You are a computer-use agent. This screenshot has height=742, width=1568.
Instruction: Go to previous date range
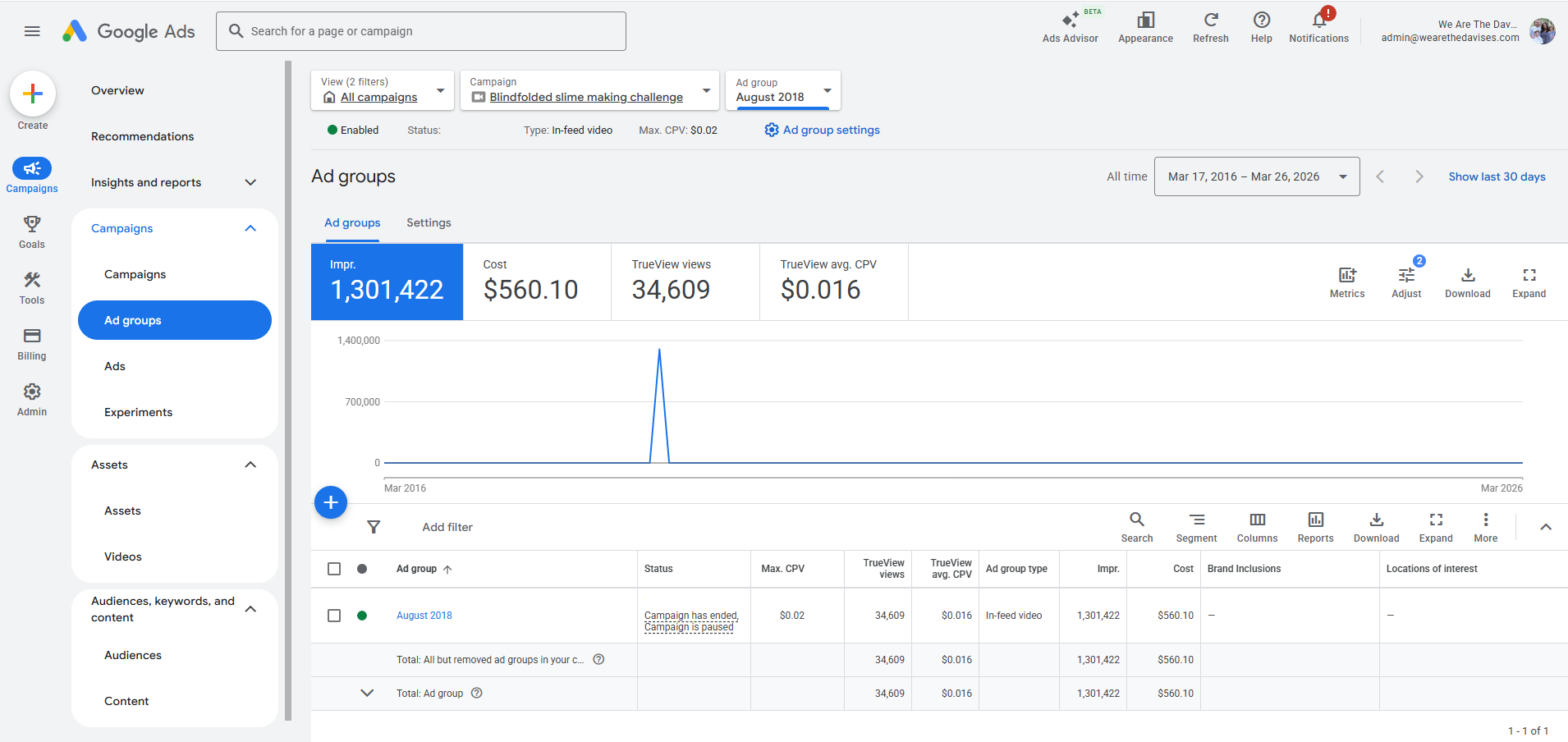point(1380,176)
